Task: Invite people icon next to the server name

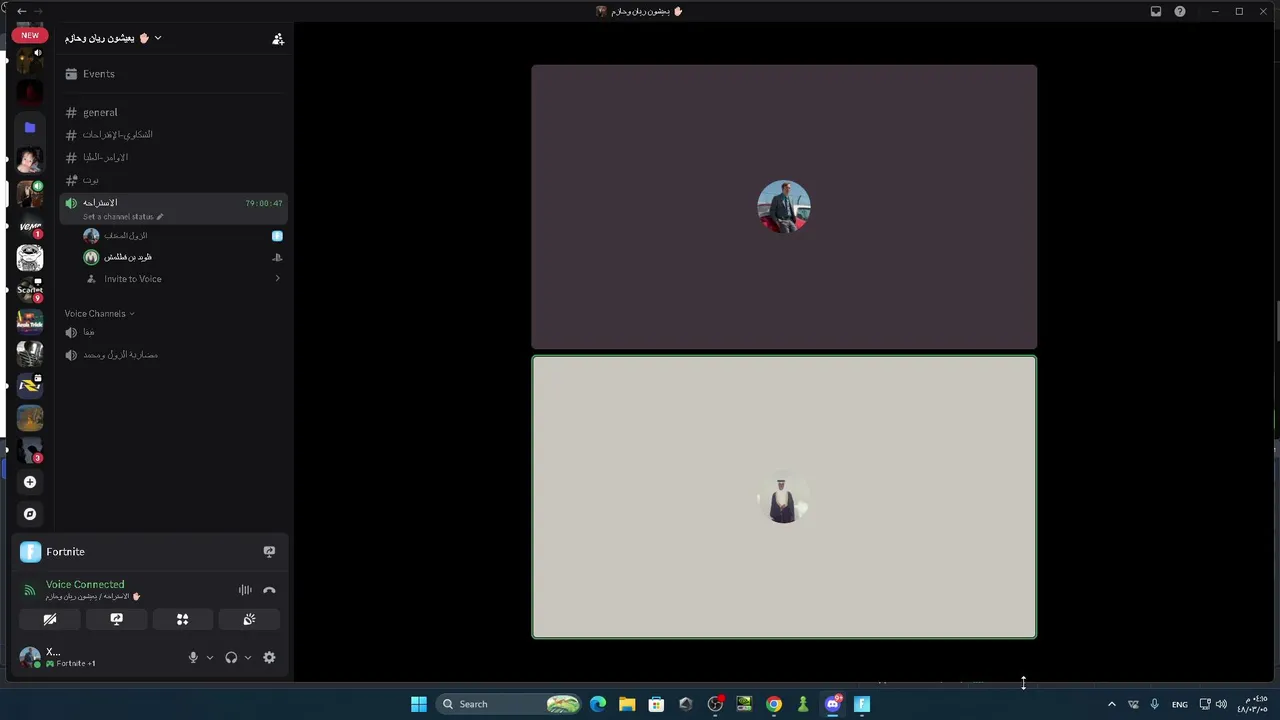Action: [x=278, y=39]
